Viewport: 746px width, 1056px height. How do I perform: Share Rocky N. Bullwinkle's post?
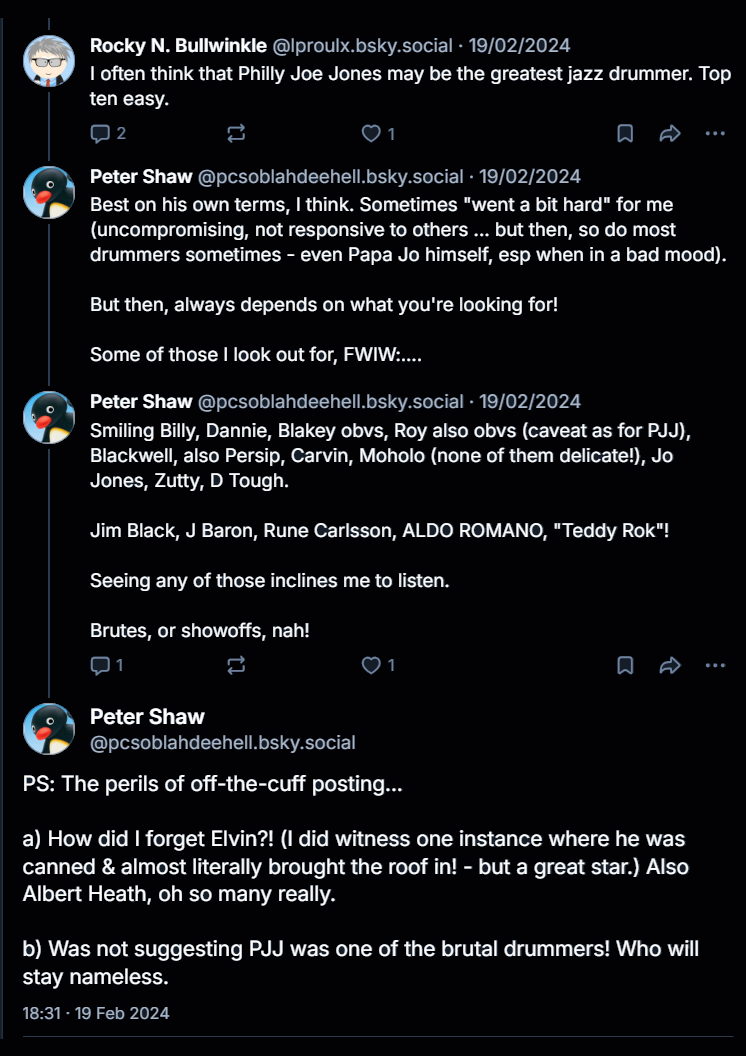point(670,134)
